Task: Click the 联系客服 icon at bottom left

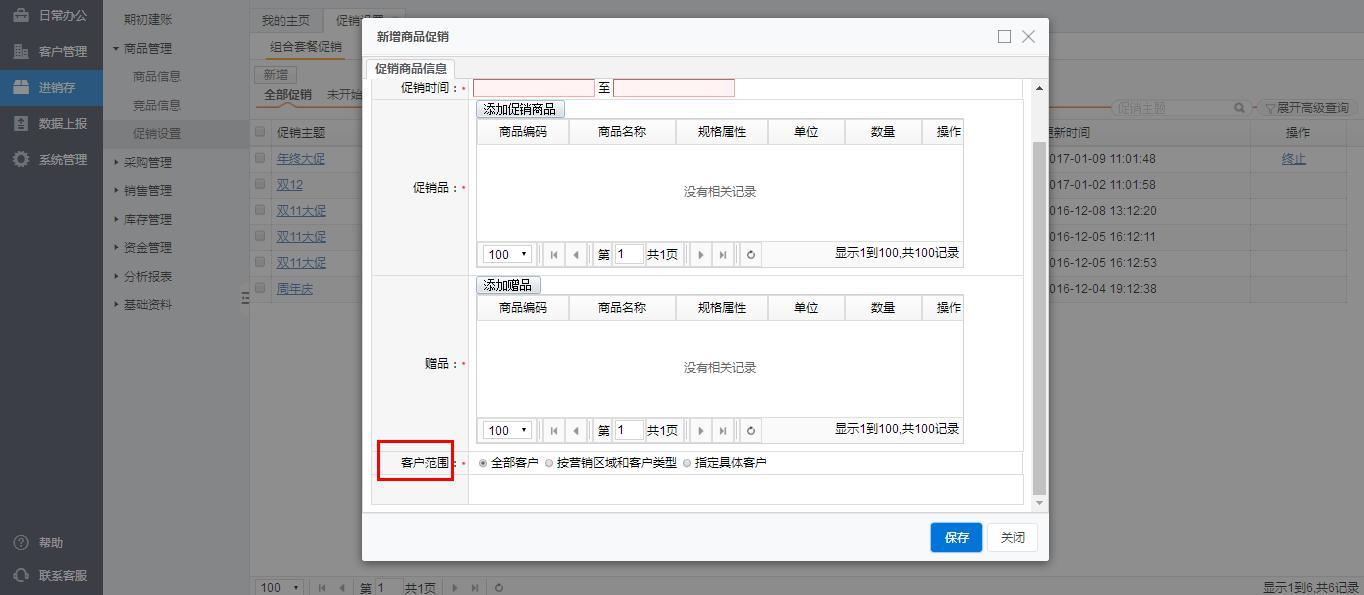Action: (x=21, y=575)
